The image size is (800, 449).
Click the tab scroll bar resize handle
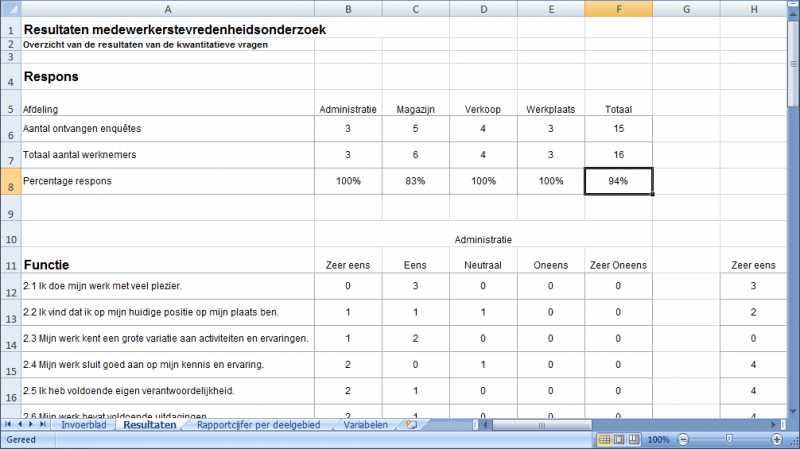click(476, 425)
